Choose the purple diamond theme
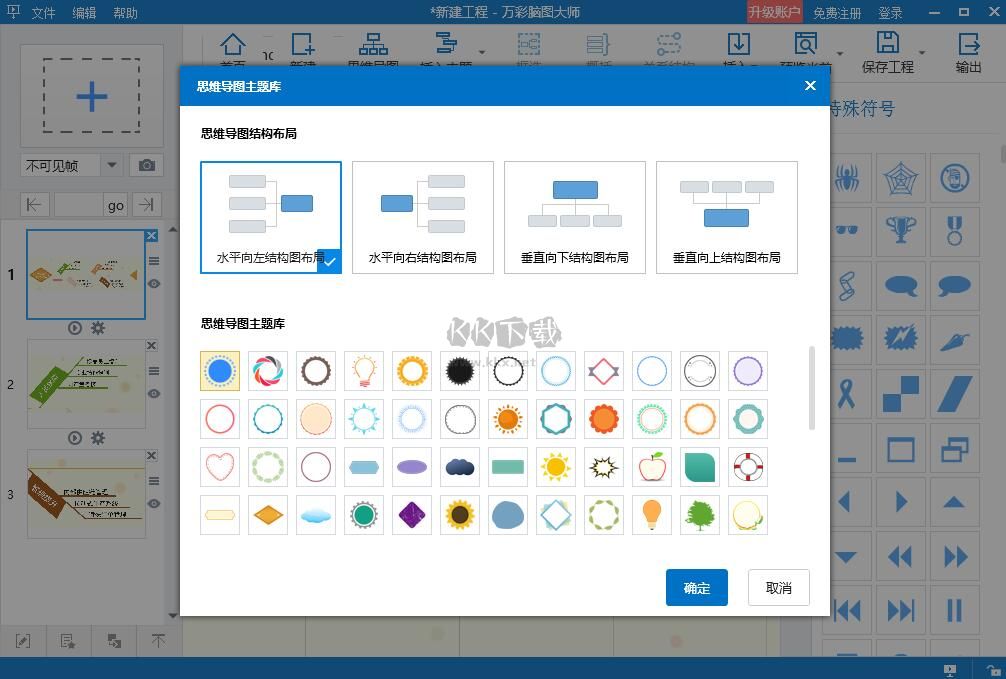 tap(412, 515)
